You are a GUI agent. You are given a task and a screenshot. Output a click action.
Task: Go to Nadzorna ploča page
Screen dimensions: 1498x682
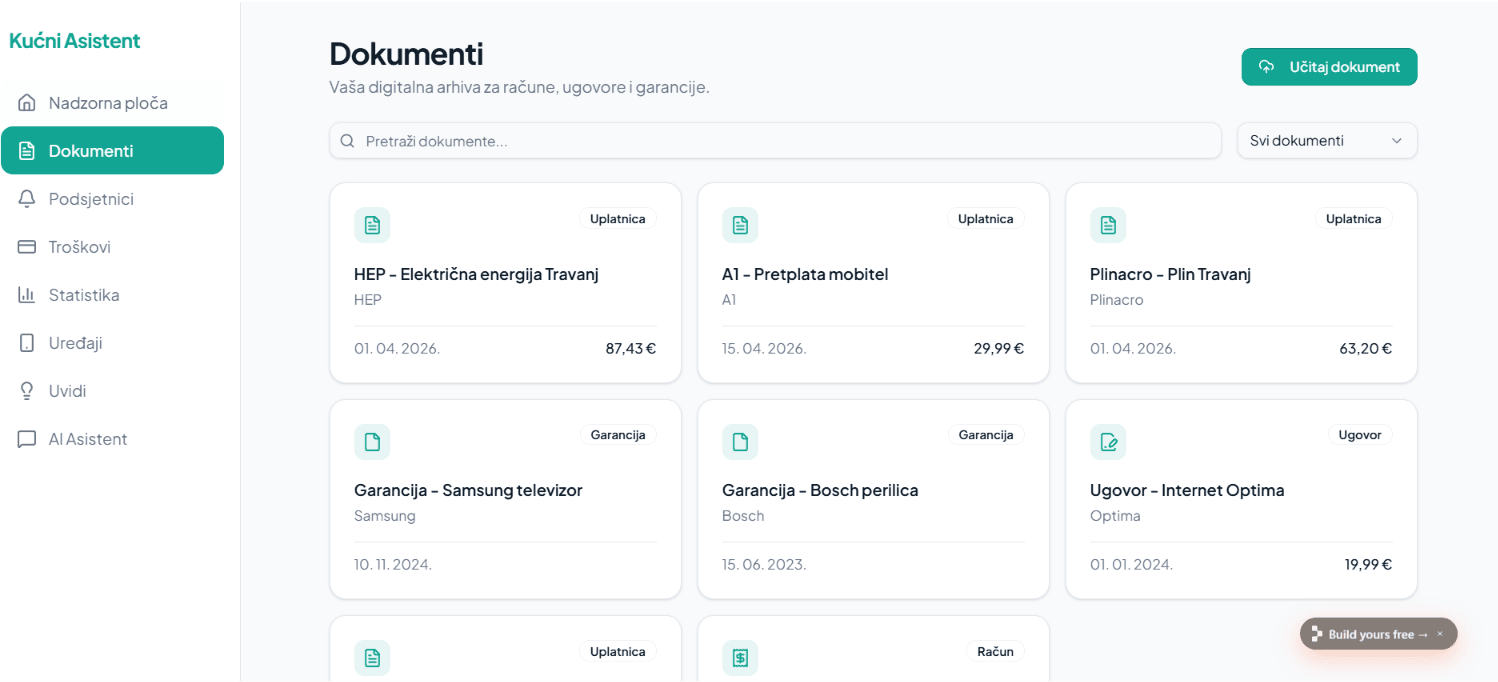pyautogui.click(x=112, y=103)
